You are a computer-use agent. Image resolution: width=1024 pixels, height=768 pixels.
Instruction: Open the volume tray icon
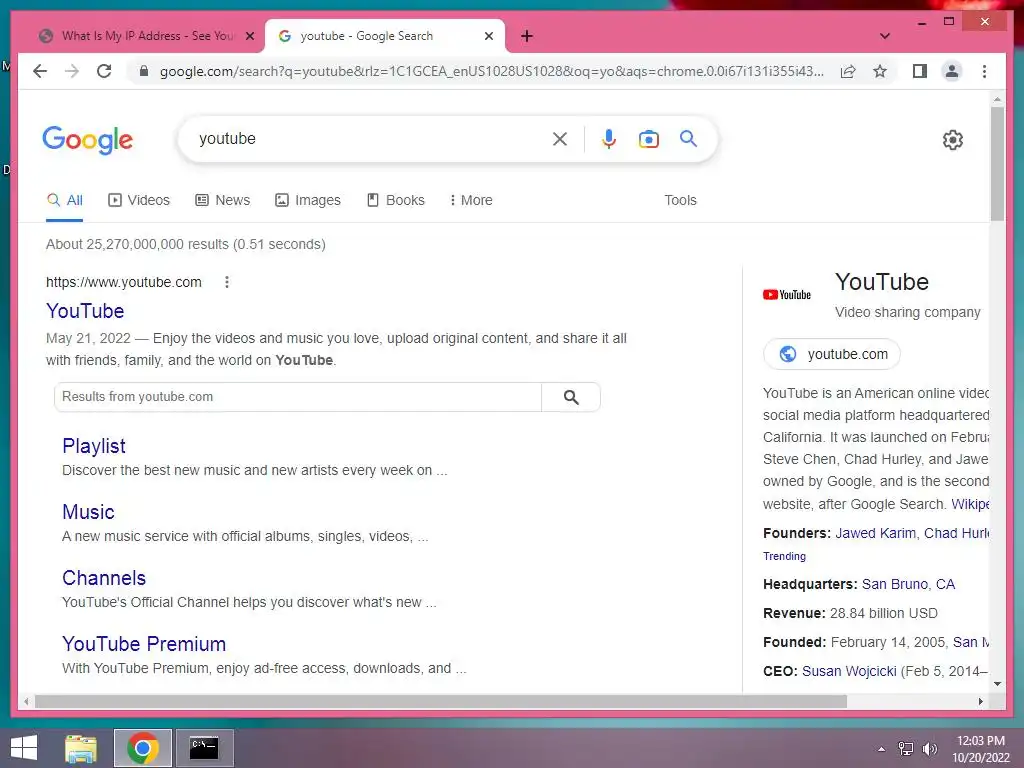coord(929,748)
